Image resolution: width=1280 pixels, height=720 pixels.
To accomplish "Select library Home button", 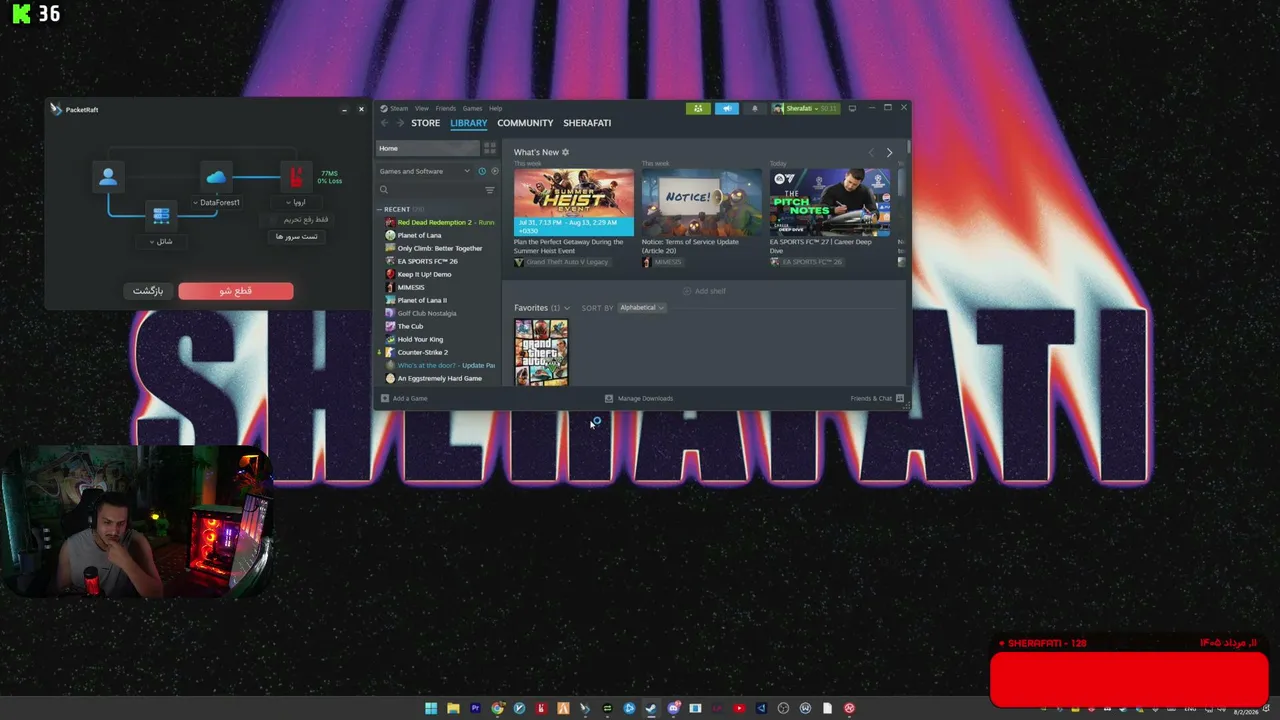I will coord(428,148).
